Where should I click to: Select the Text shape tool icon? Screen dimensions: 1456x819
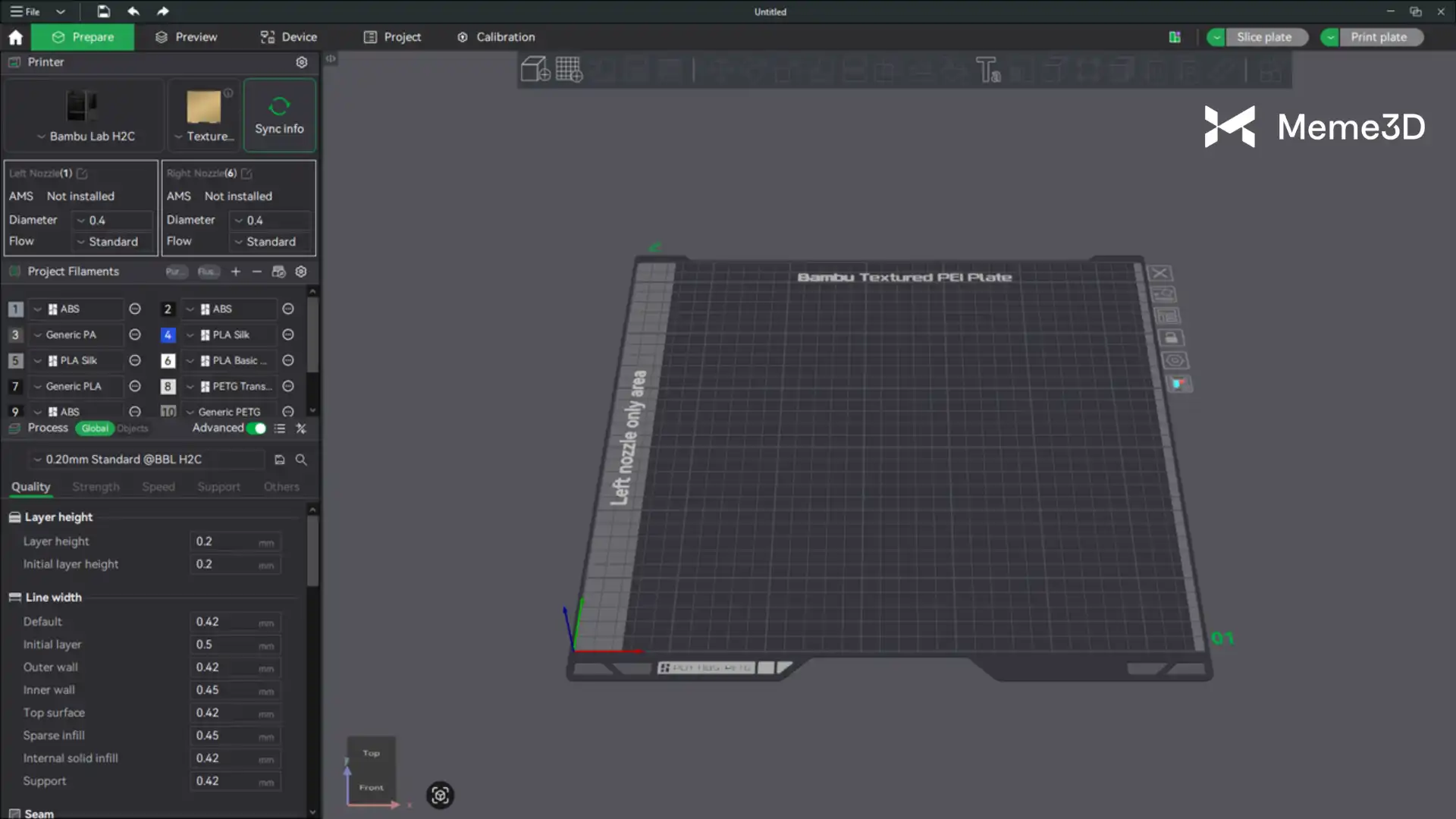point(987,70)
